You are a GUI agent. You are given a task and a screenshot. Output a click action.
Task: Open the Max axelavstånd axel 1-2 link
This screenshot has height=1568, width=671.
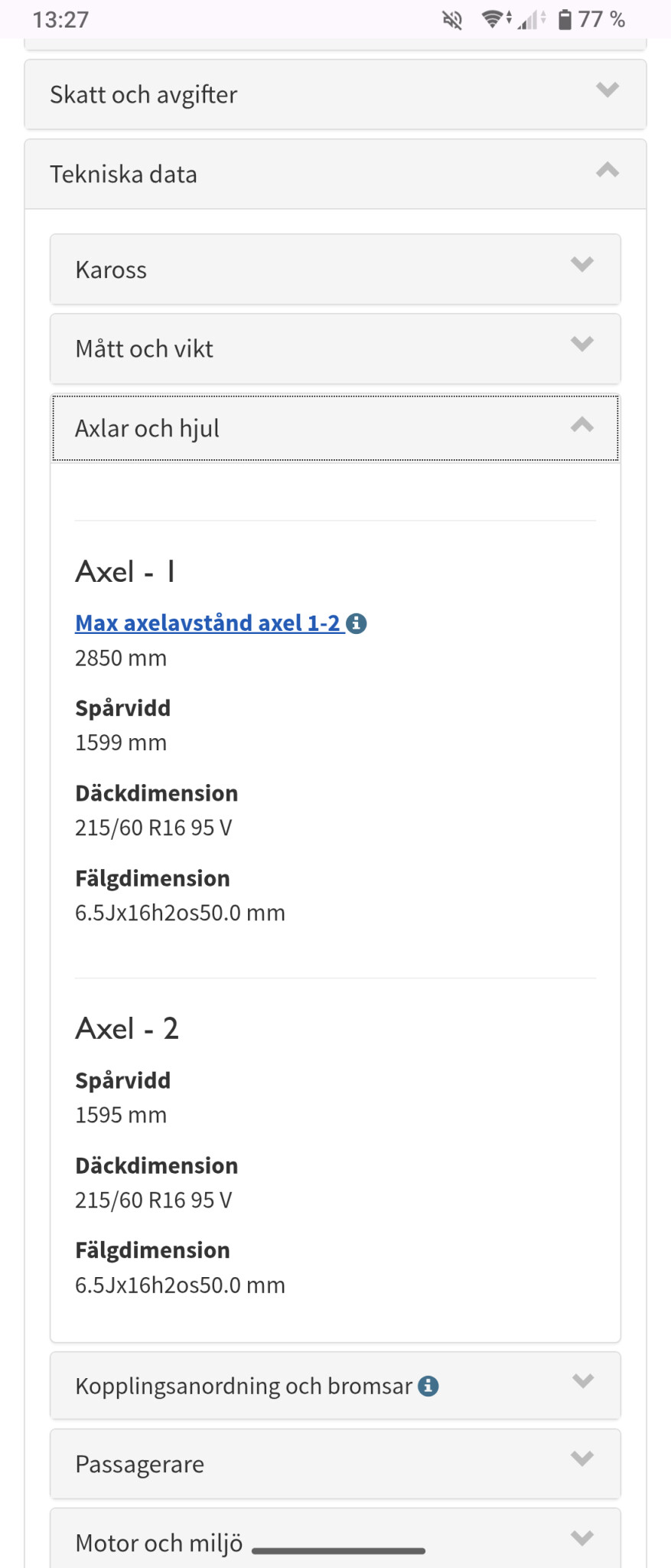click(207, 623)
